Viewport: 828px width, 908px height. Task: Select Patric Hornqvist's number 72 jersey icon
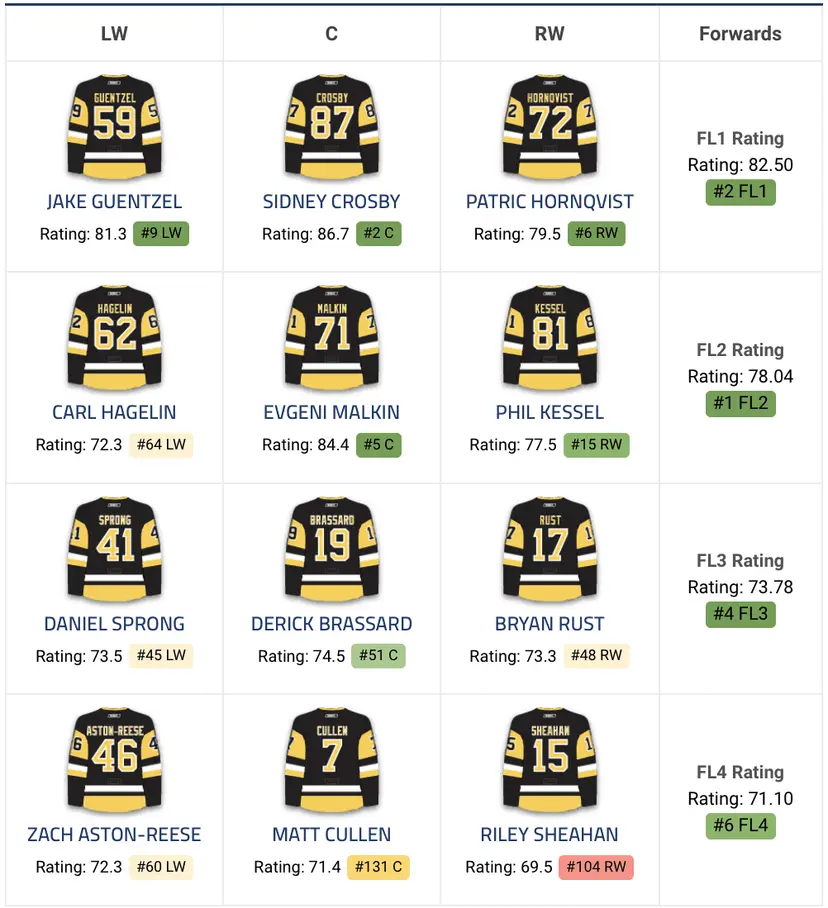tap(550, 123)
